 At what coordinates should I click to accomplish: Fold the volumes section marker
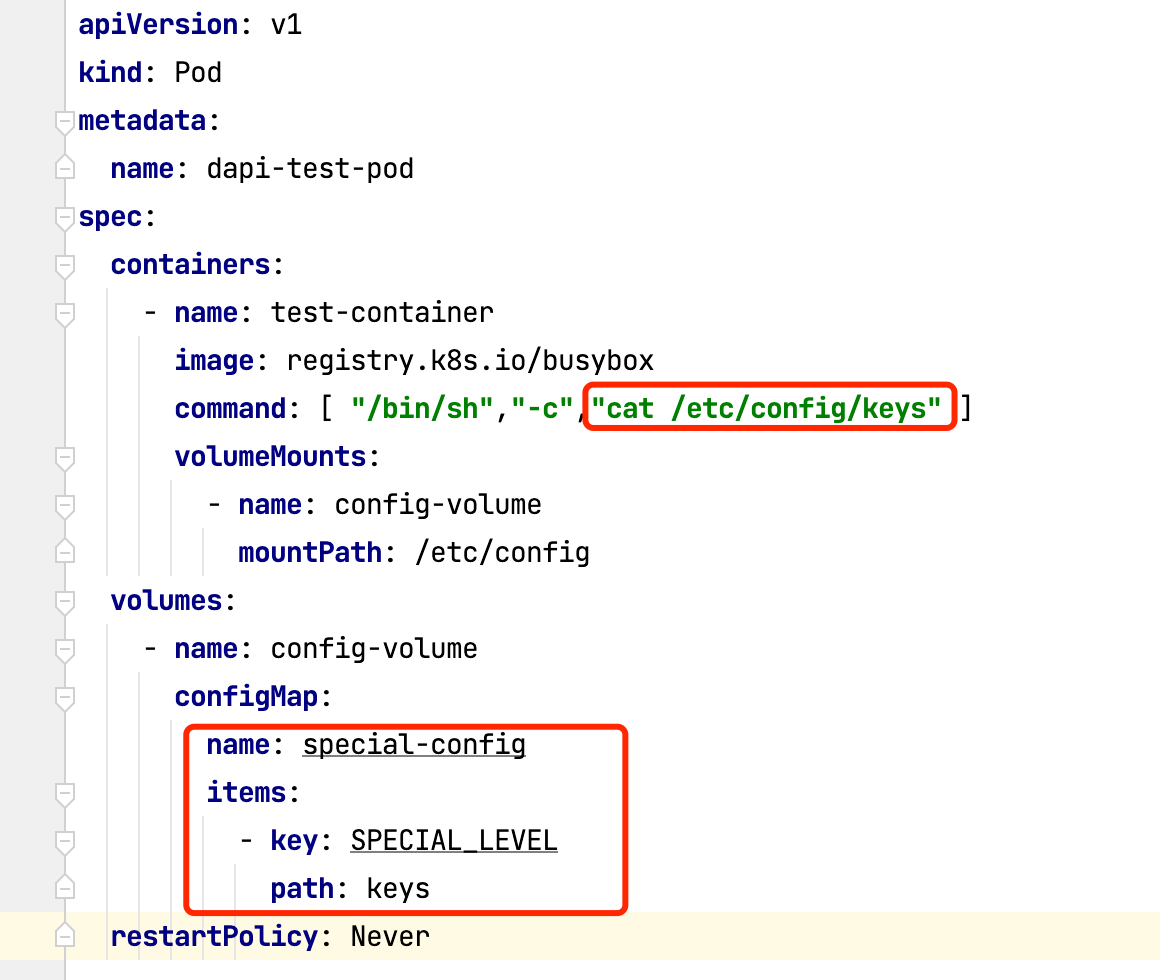pos(65,602)
